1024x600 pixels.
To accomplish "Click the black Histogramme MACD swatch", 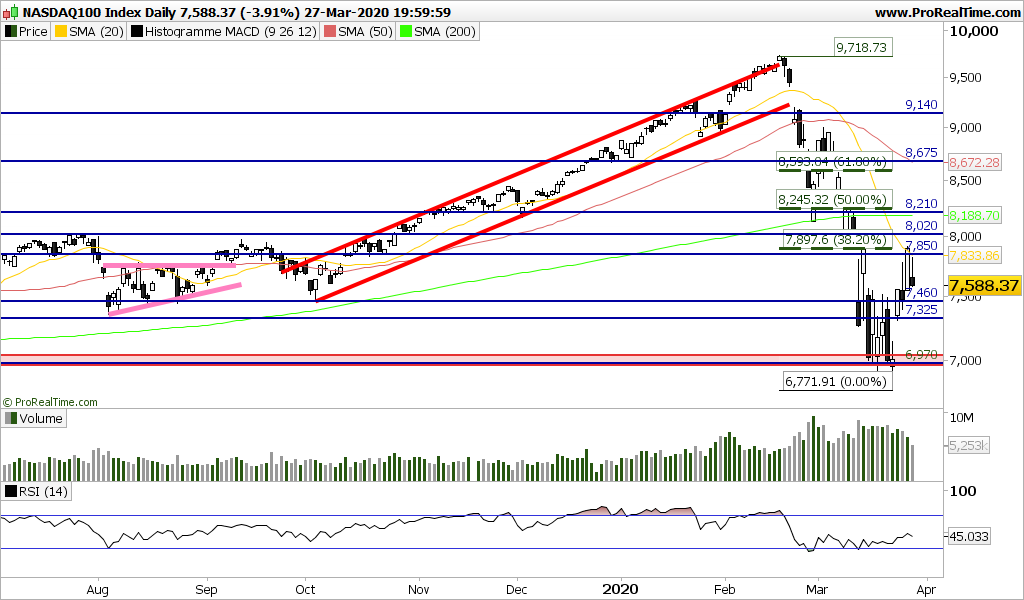I will pyautogui.click(x=136, y=31).
